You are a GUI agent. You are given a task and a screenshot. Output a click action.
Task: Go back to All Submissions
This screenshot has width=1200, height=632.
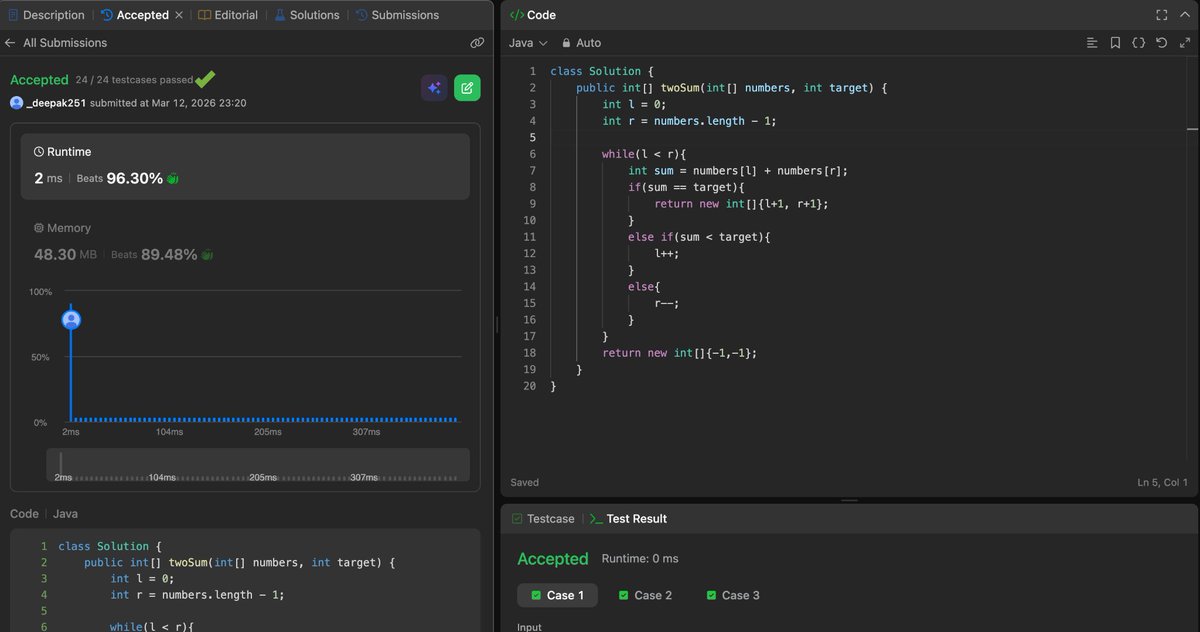pos(56,43)
